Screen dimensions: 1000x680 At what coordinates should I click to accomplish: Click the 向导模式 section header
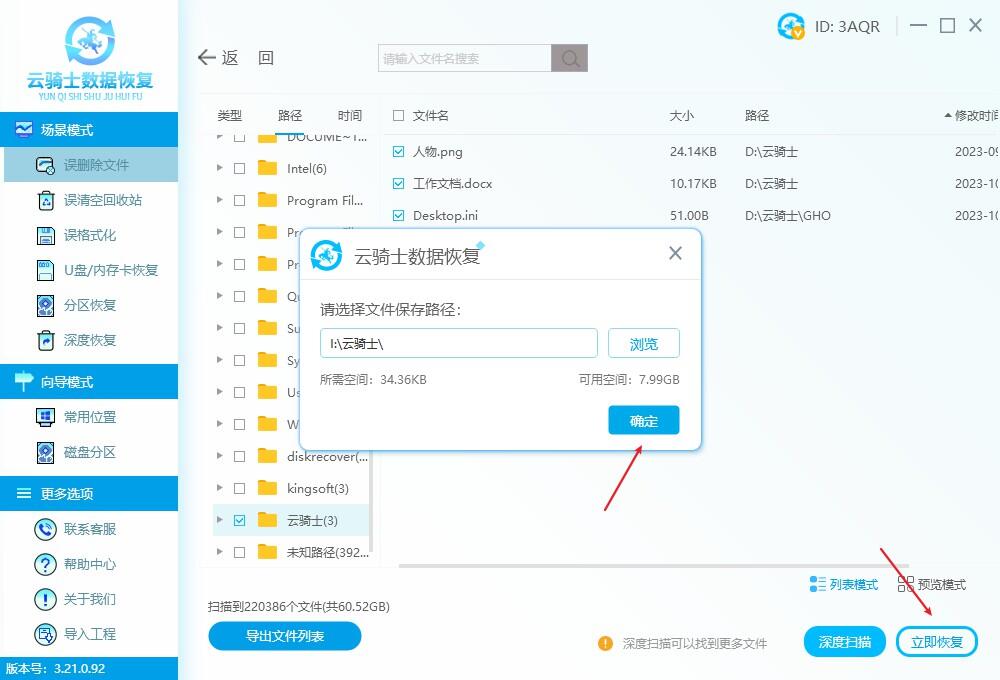(89, 381)
